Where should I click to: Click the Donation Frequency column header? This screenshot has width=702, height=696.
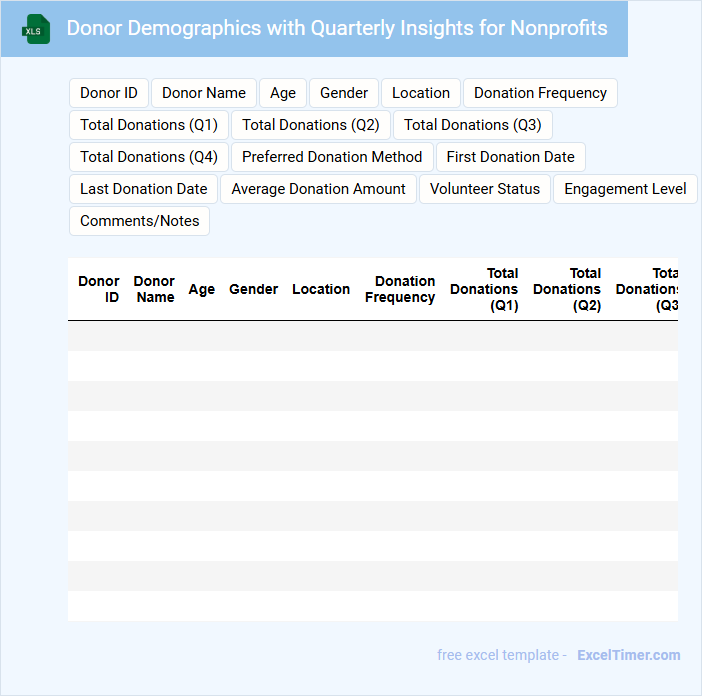pyautogui.click(x=400, y=289)
